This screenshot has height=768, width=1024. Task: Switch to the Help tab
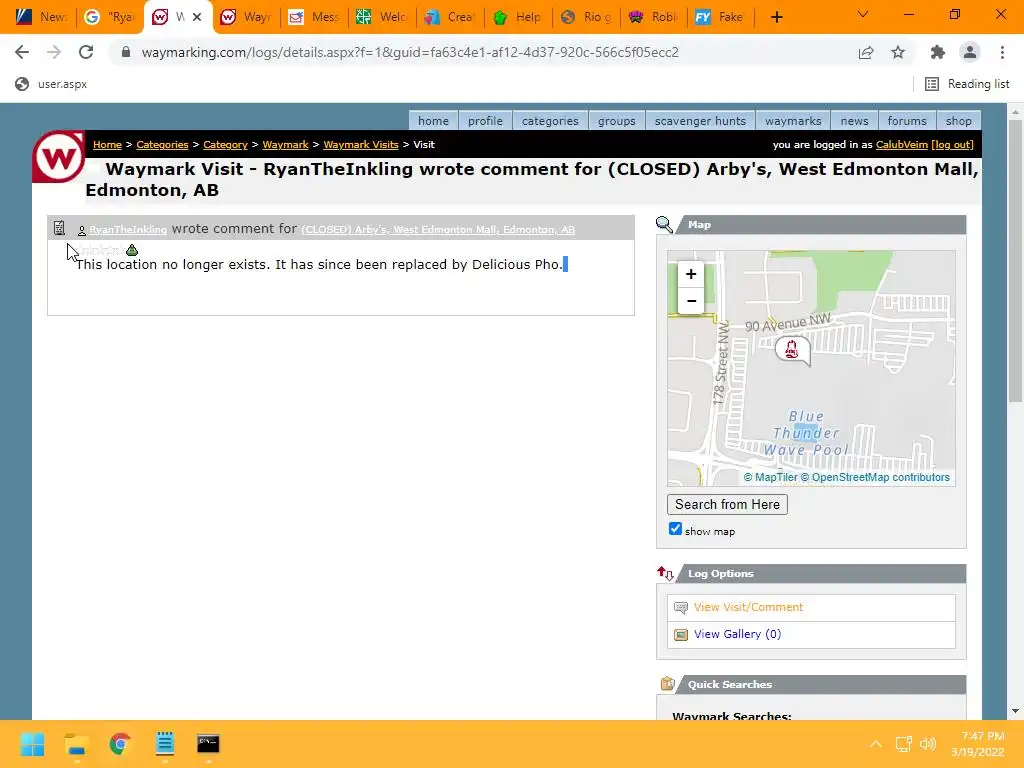(x=518, y=17)
